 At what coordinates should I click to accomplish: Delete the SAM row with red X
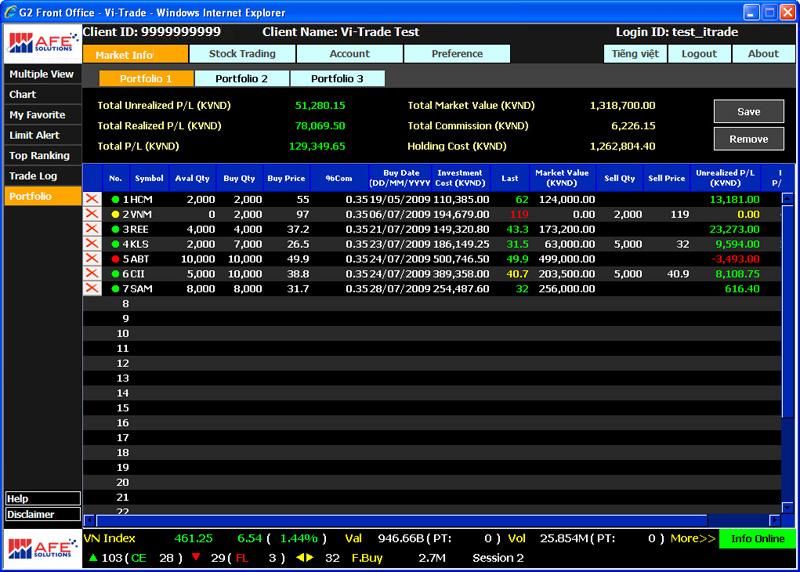(92, 288)
